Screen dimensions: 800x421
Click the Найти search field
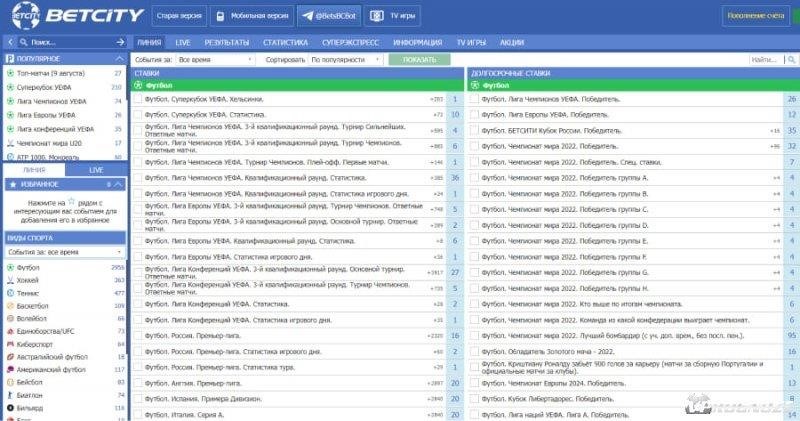pos(765,60)
